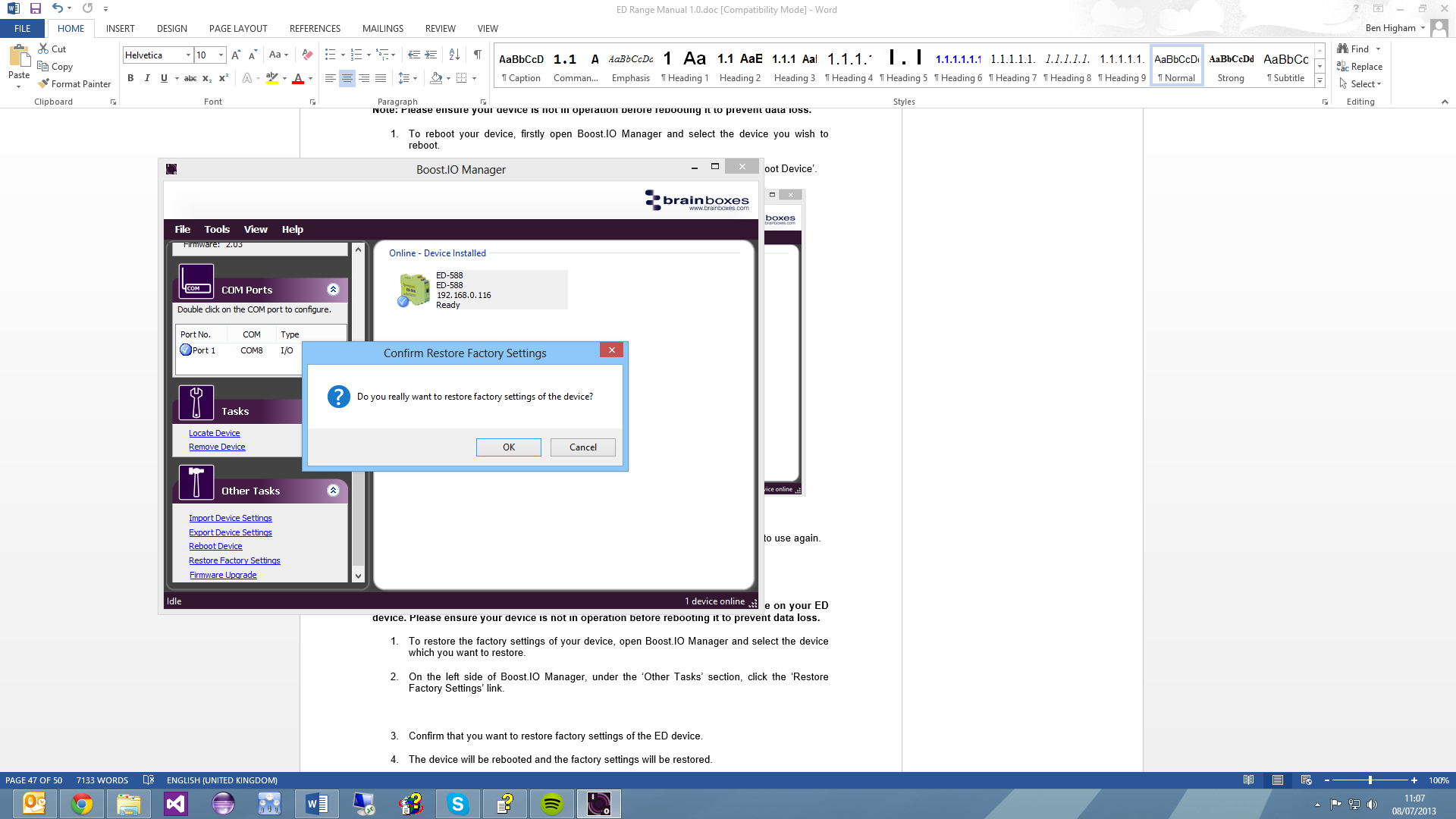Viewport: 1456px width, 819px height.
Task: Open the Helvetica font dropdown
Action: (x=189, y=55)
